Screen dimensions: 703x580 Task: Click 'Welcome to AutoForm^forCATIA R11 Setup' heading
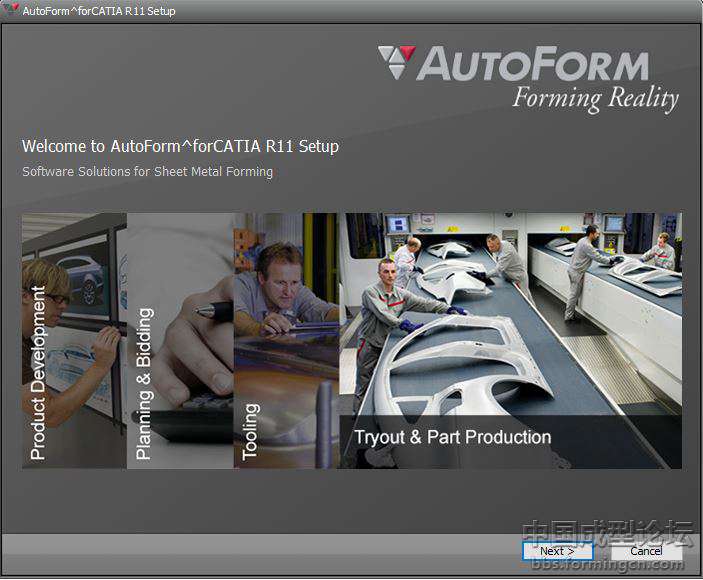pyautogui.click(x=180, y=146)
